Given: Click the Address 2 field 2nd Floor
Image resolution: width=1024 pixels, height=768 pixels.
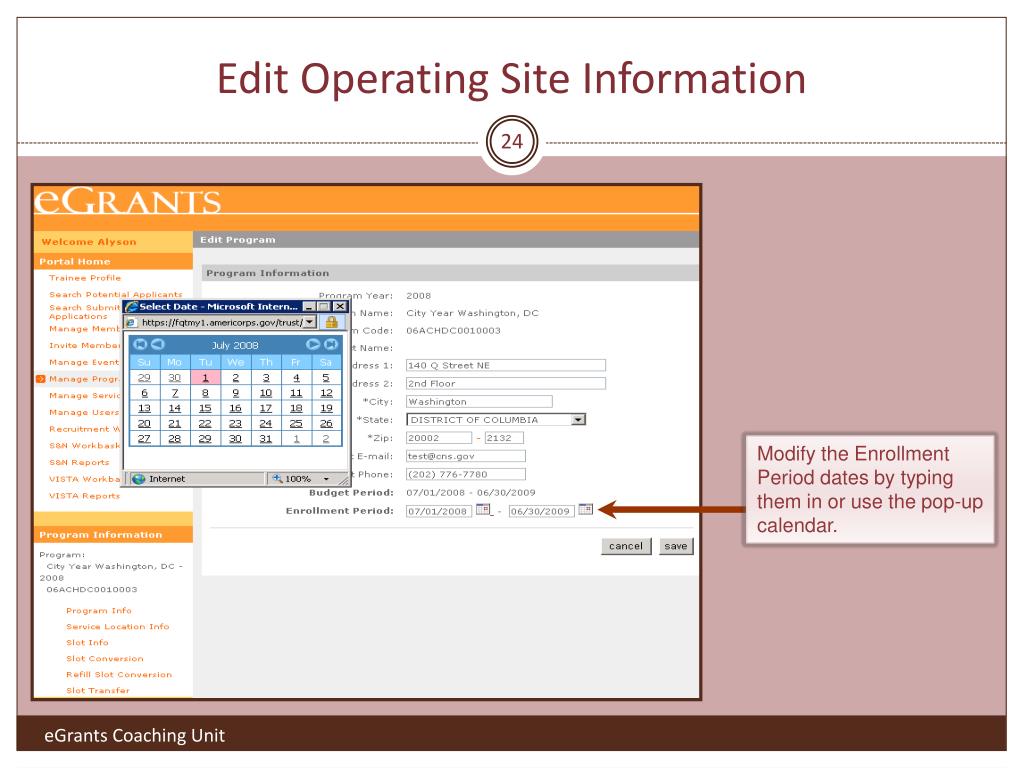Looking at the screenshot, I should click(x=505, y=383).
